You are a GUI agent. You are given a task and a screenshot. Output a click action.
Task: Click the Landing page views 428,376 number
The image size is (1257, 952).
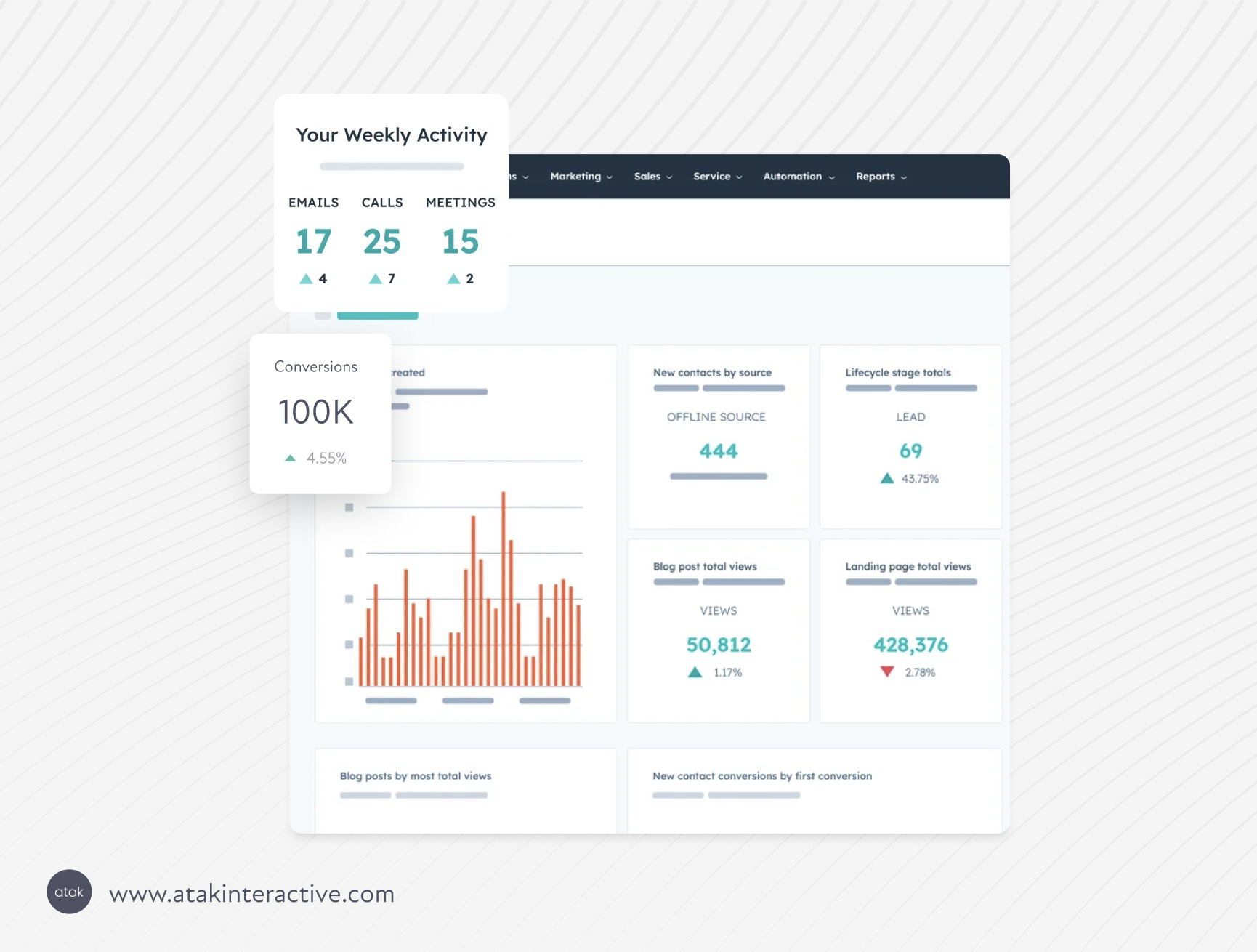click(910, 645)
